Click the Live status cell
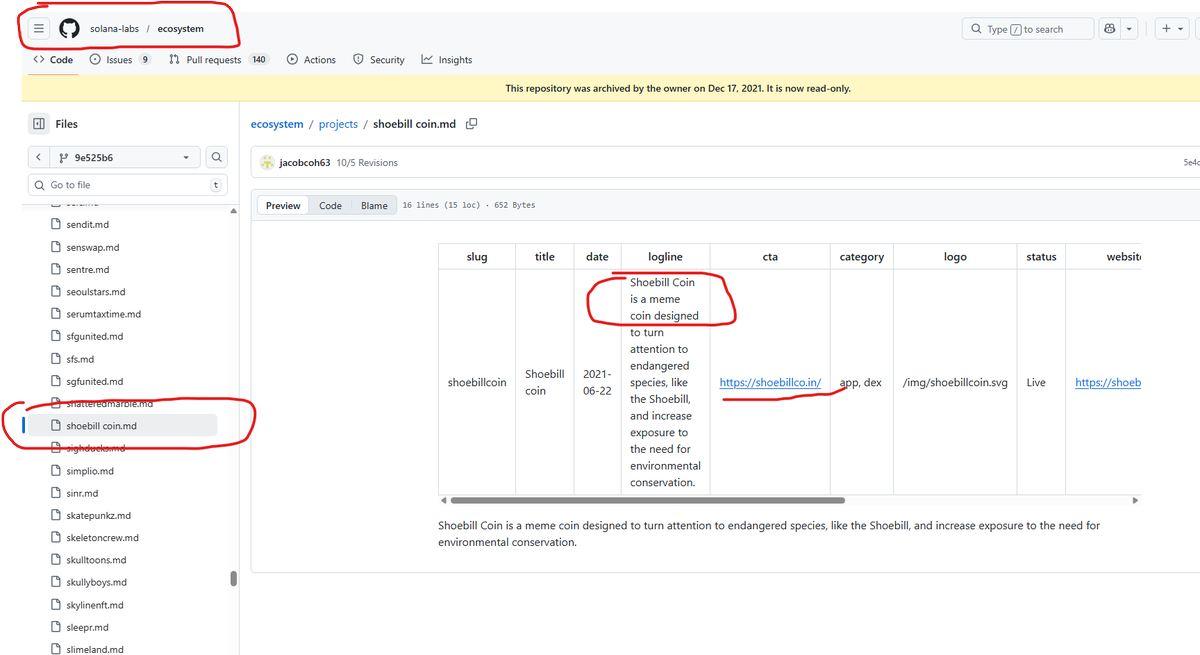Viewport: 1200px width, 655px height. click(x=1041, y=383)
